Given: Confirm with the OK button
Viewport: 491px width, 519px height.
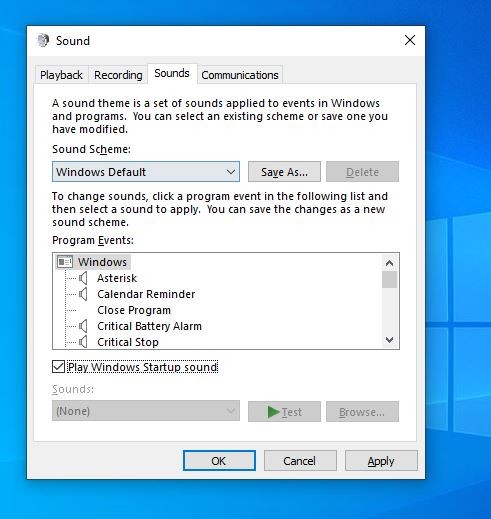Looking at the screenshot, I should (219, 460).
